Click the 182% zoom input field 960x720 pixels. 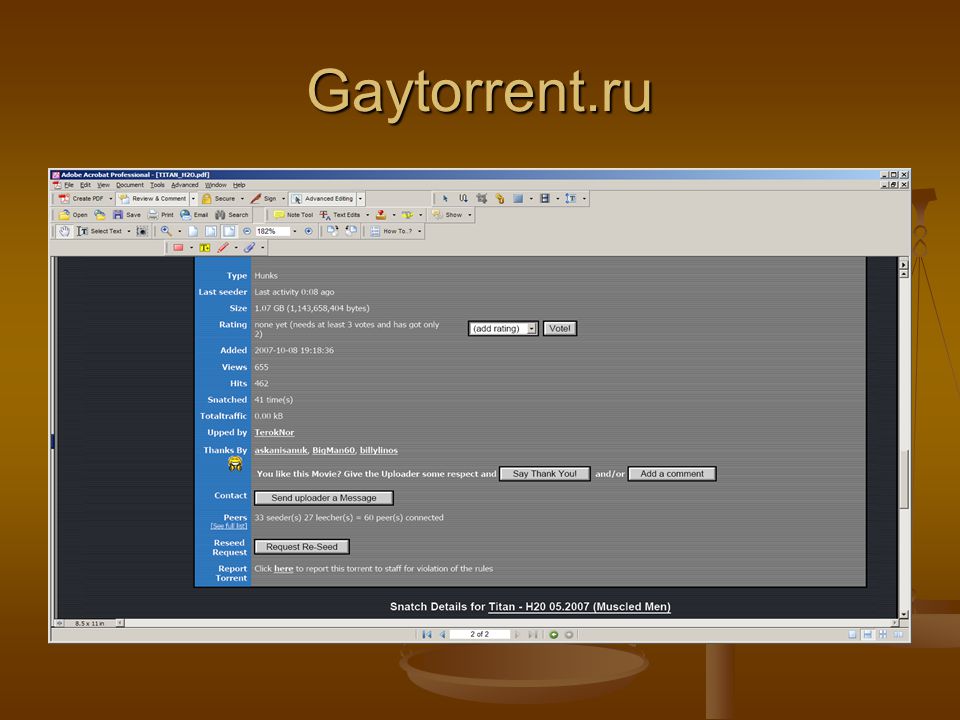272,231
